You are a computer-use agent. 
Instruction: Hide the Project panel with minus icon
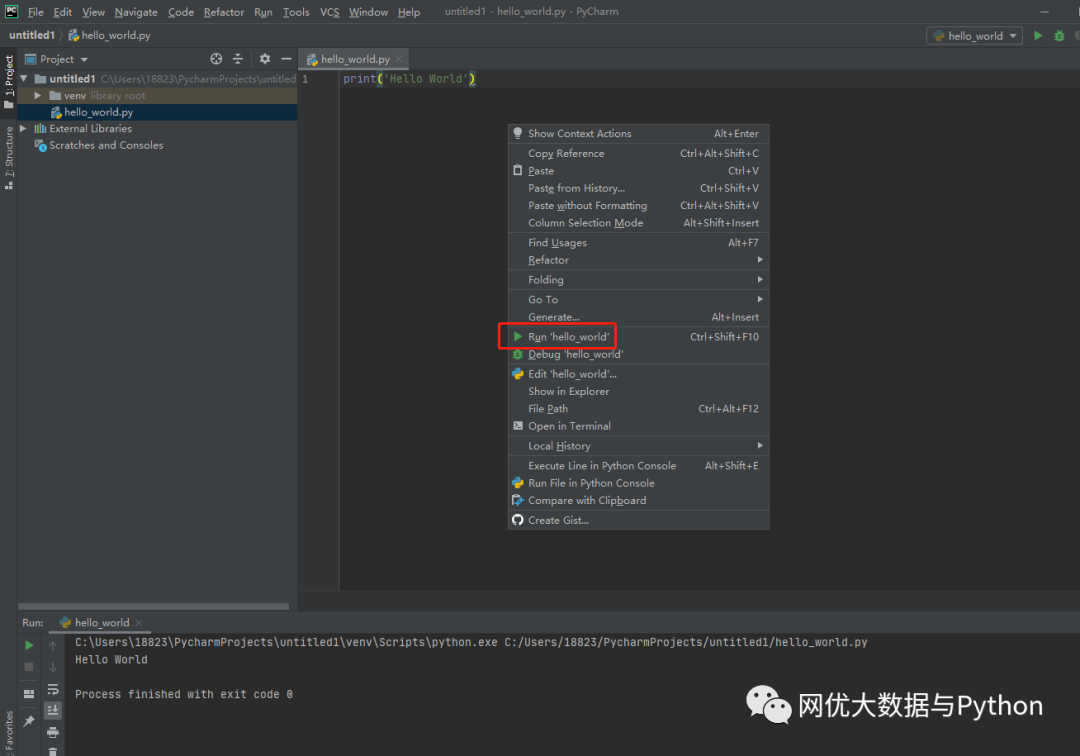pos(286,59)
